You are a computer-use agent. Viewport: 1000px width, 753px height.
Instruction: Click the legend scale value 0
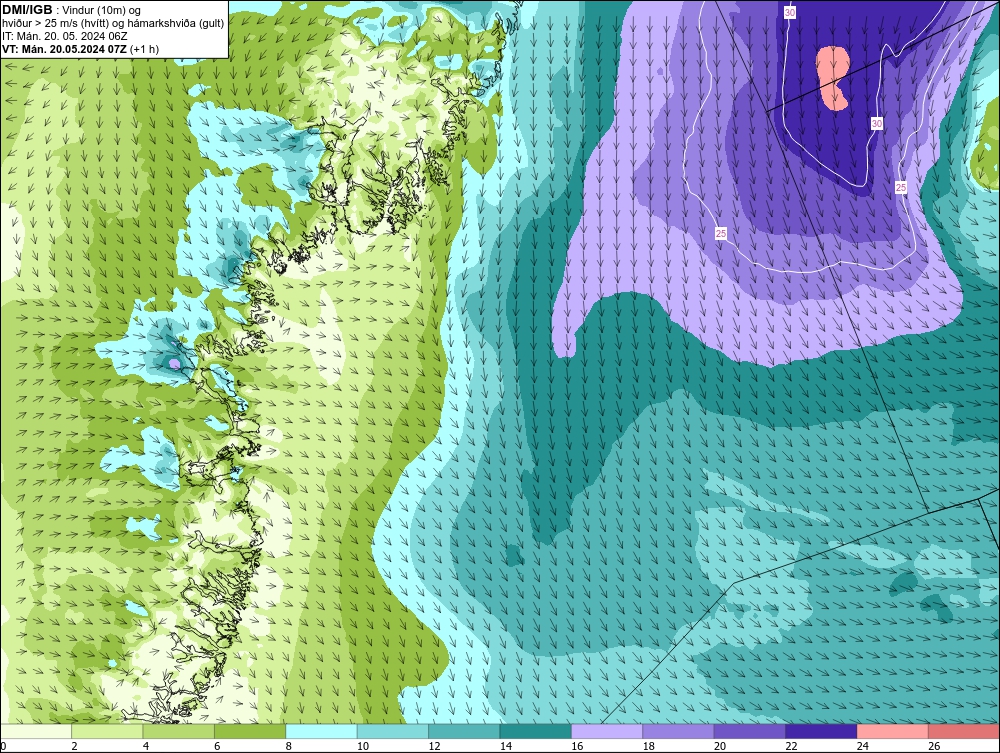pyautogui.click(x=3, y=746)
